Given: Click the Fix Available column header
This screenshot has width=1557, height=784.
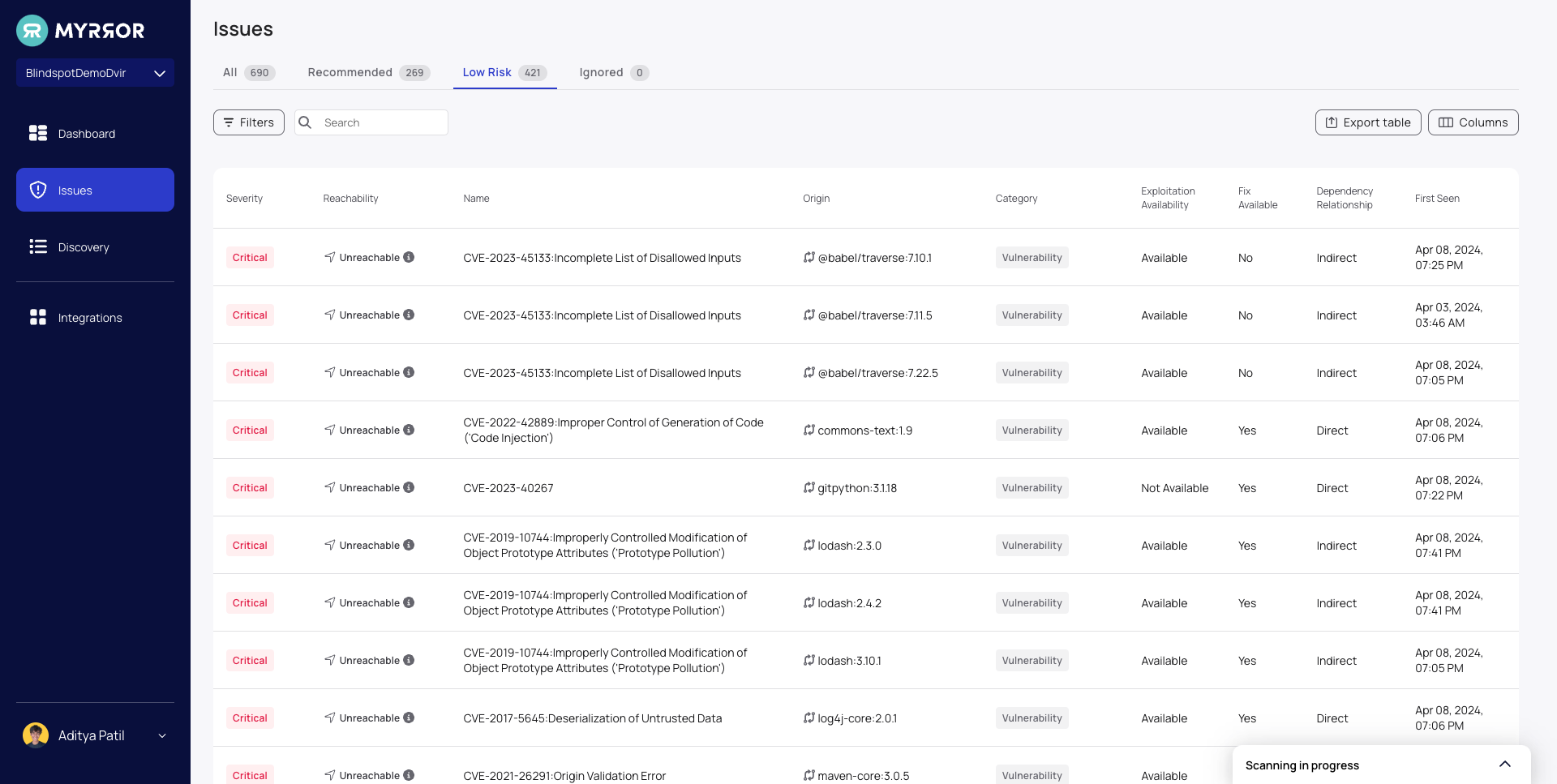Looking at the screenshot, I should tap(1258, 198).
